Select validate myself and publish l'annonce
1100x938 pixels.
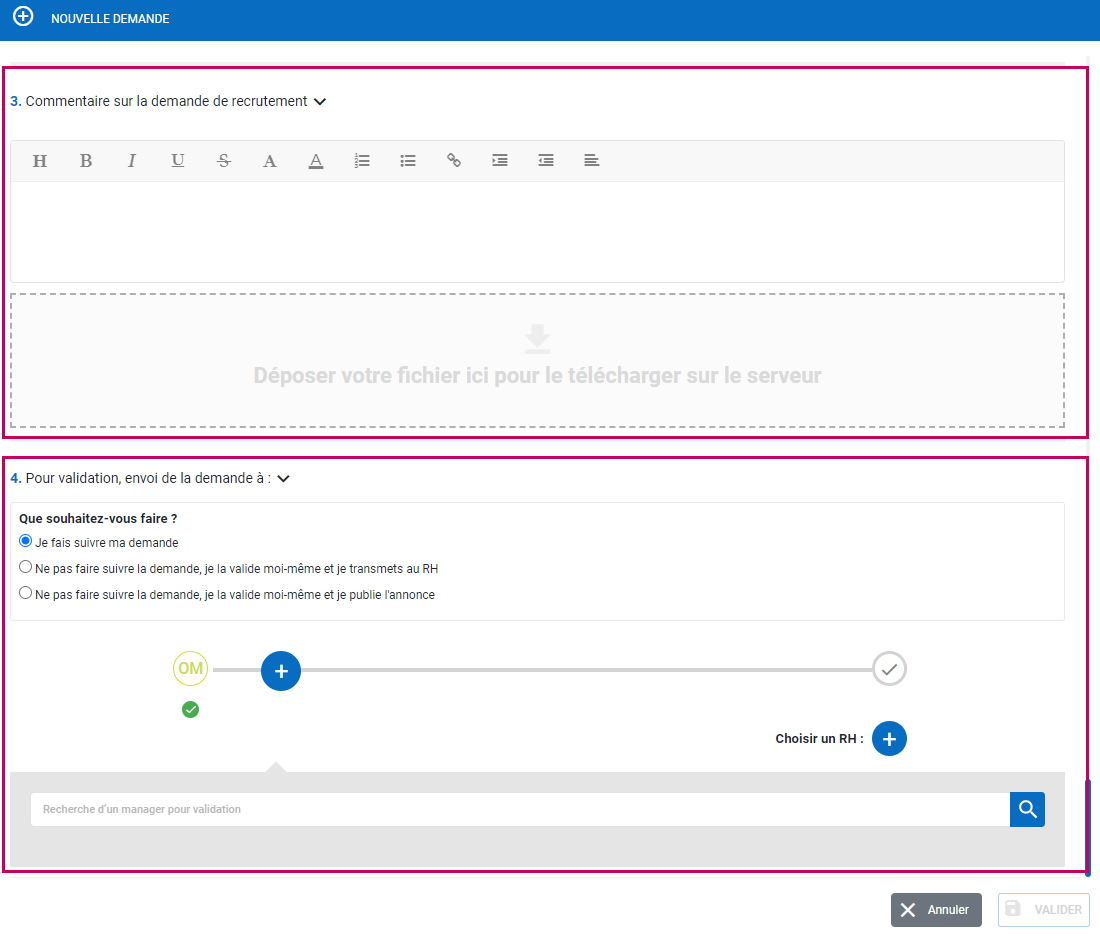[26, 593]
